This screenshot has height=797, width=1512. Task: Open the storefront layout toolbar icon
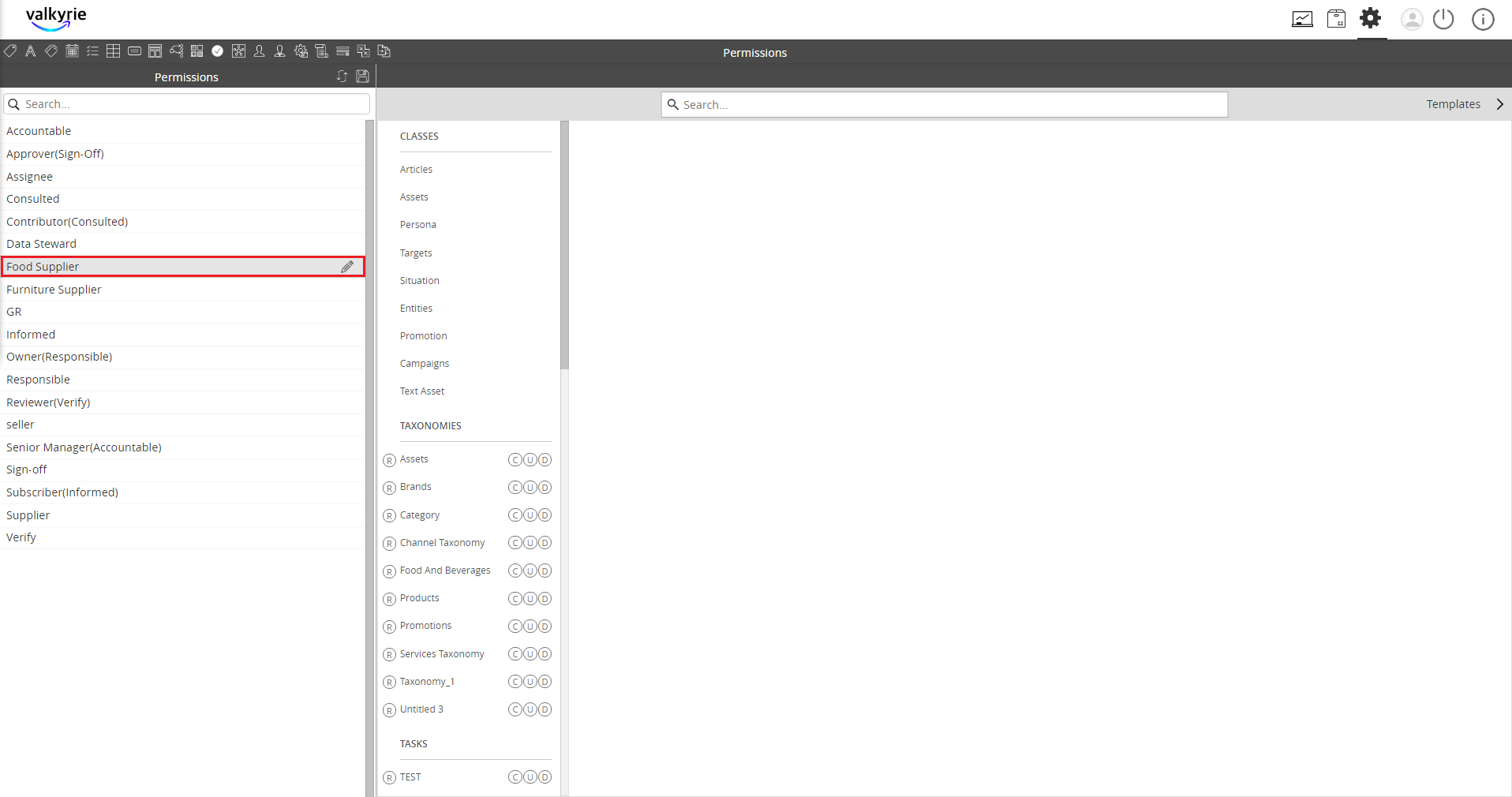[x=155, y=51]
